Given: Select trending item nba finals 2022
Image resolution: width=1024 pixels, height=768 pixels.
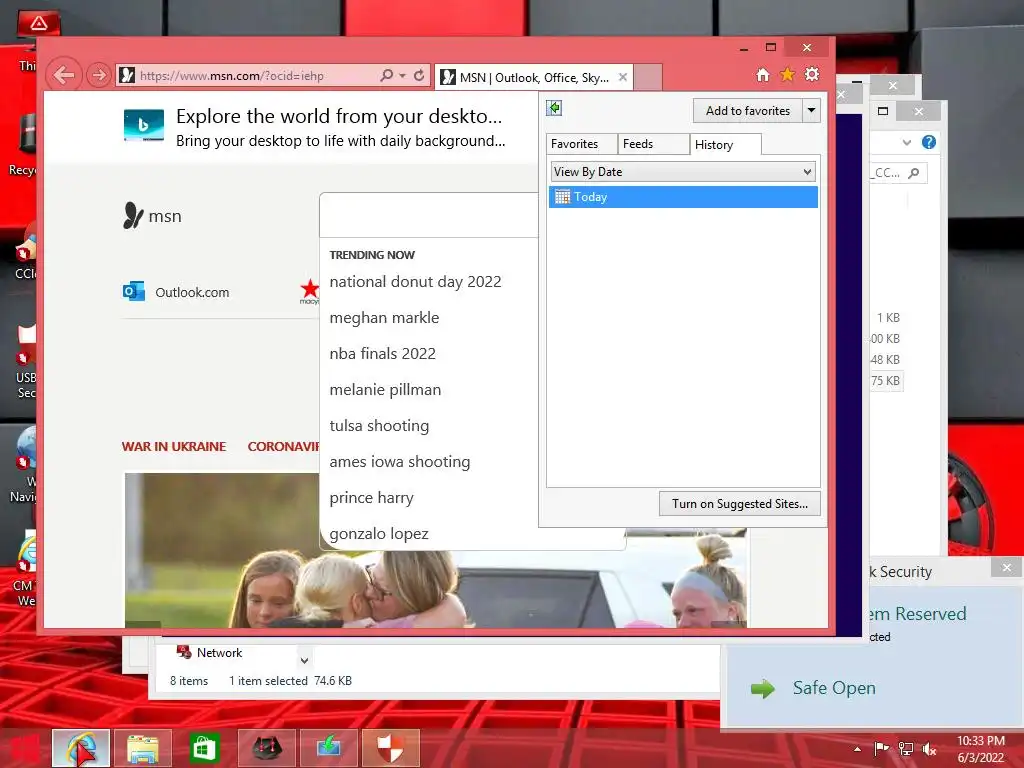Looking at the screenshot, I should 382,353.
